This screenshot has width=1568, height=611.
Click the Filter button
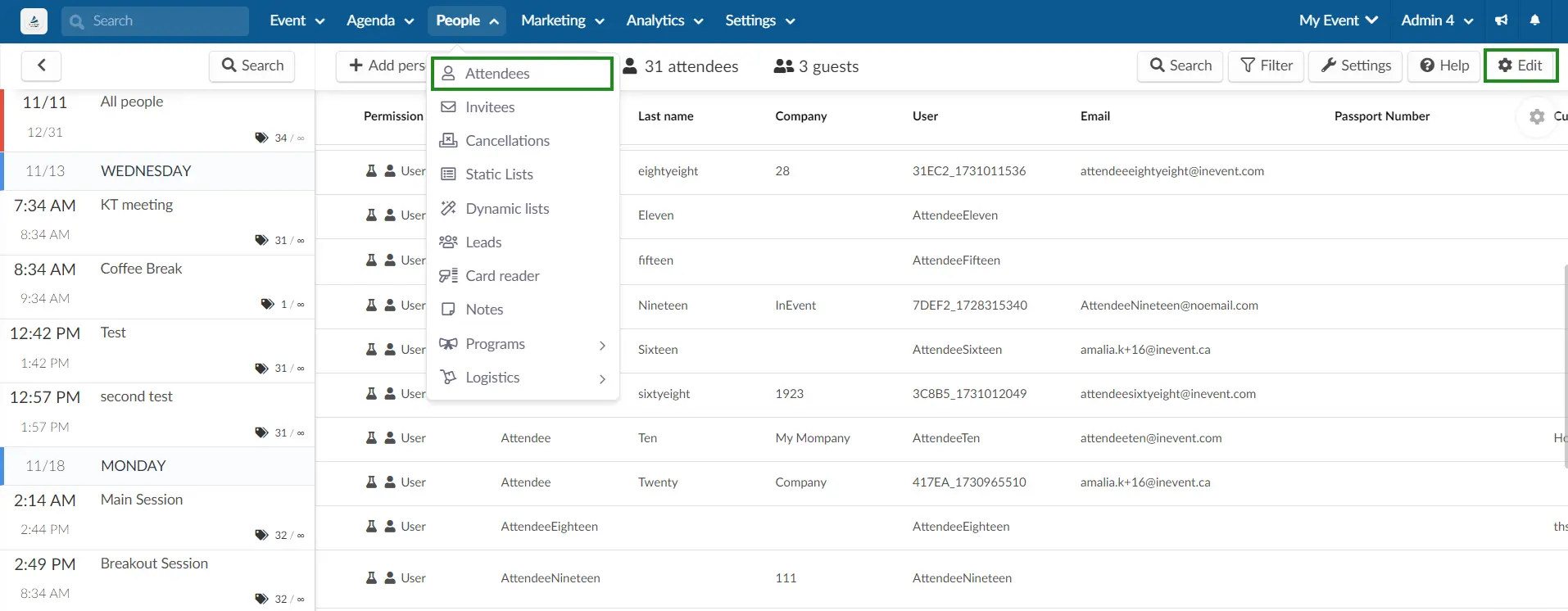pos(1267,66)
